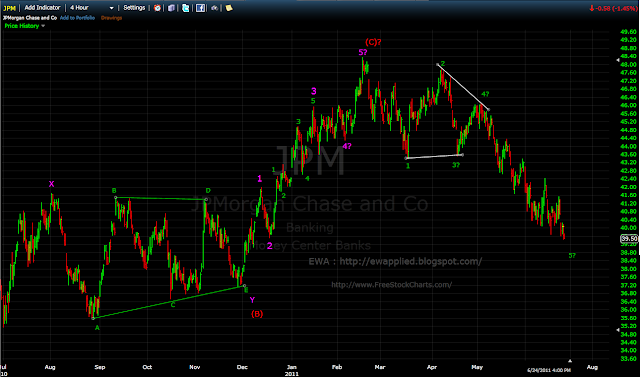Click the Drawings link
This screenshot has width=640, height=377.
pyautogui.click(x=111, y=18)
